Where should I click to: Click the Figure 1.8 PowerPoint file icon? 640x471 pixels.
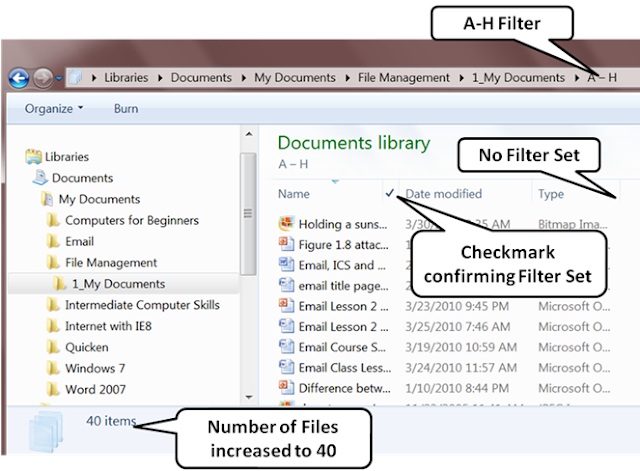click(x=287, y=244)
